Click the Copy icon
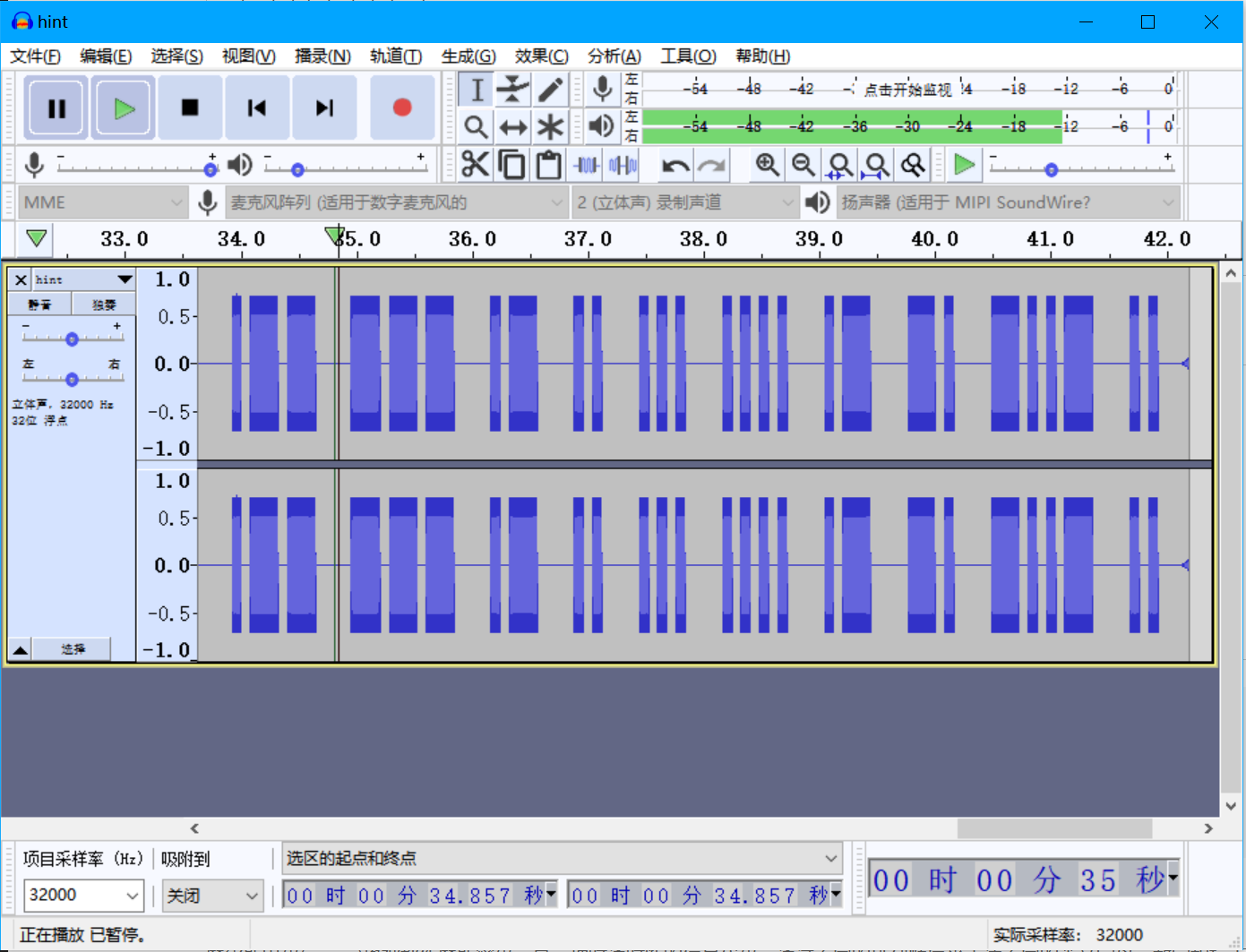Image resolution: width=1246 pixels, height=952 pixels. tap(512, 165)
